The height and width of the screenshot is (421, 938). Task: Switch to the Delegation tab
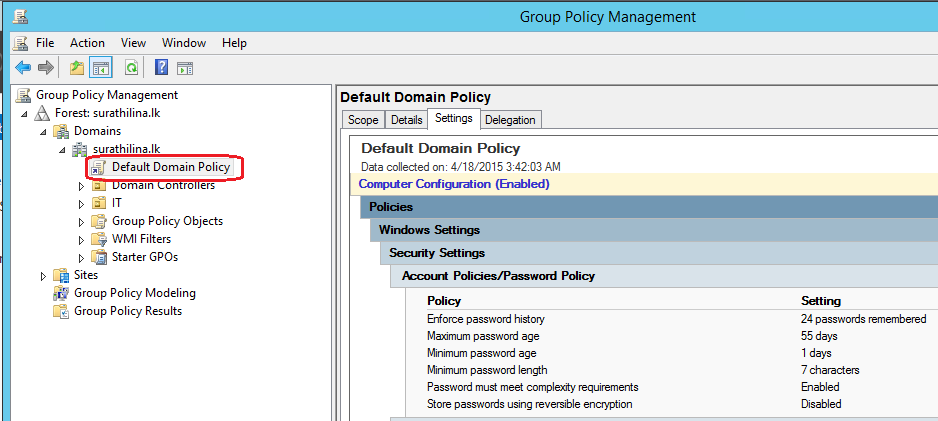[x=510, y=120]
